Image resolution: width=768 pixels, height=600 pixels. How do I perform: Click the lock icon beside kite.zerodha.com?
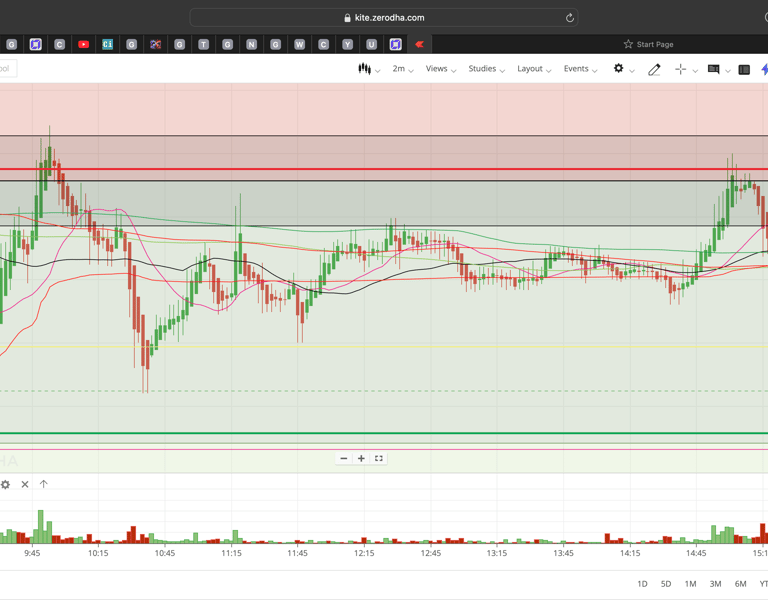point(347,18)
